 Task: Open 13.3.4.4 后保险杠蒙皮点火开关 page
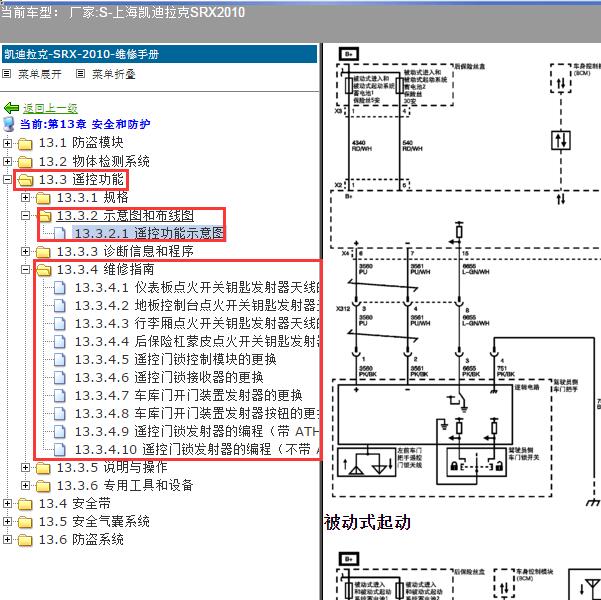(197, 342)
